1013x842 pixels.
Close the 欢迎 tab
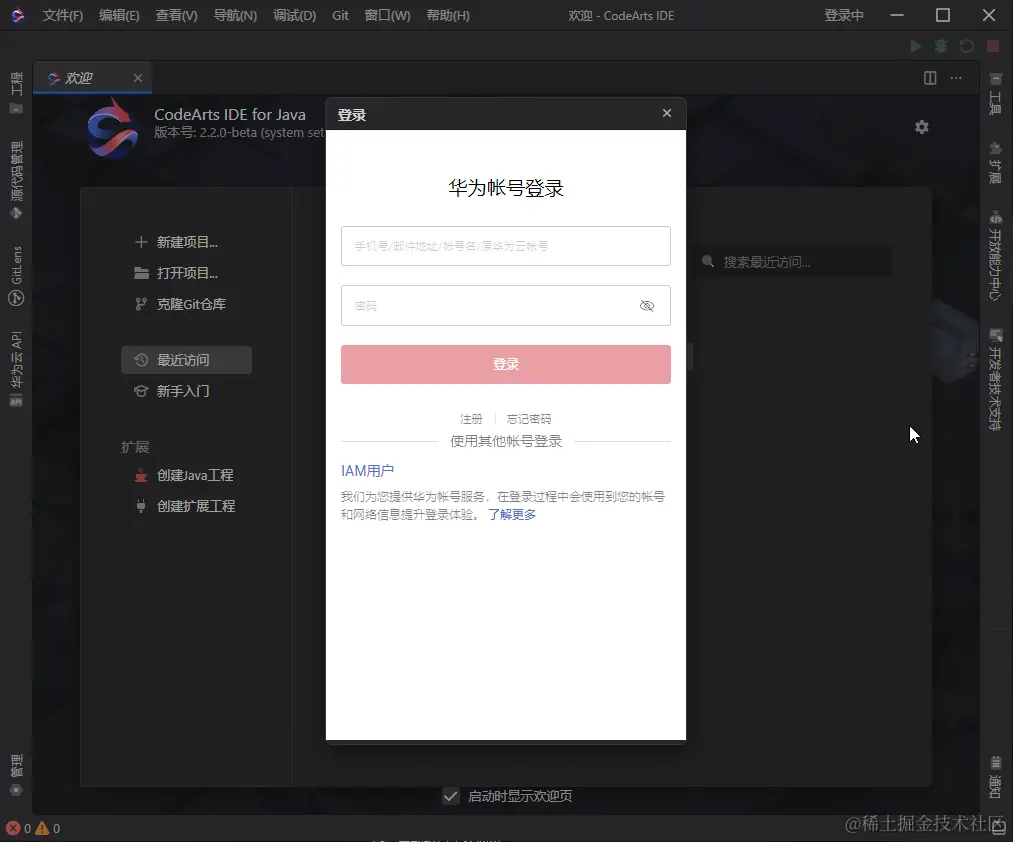138,78
